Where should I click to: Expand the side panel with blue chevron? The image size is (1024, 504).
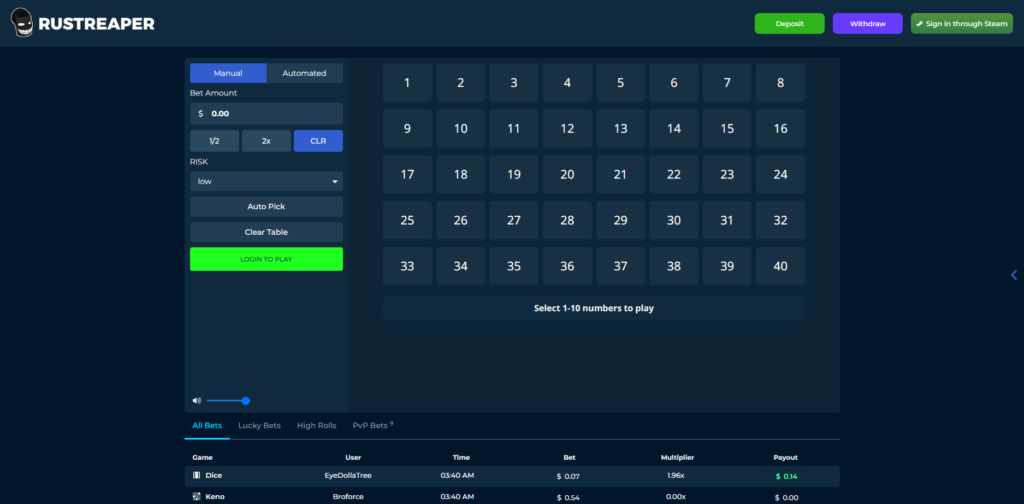tap(1014, 275)
